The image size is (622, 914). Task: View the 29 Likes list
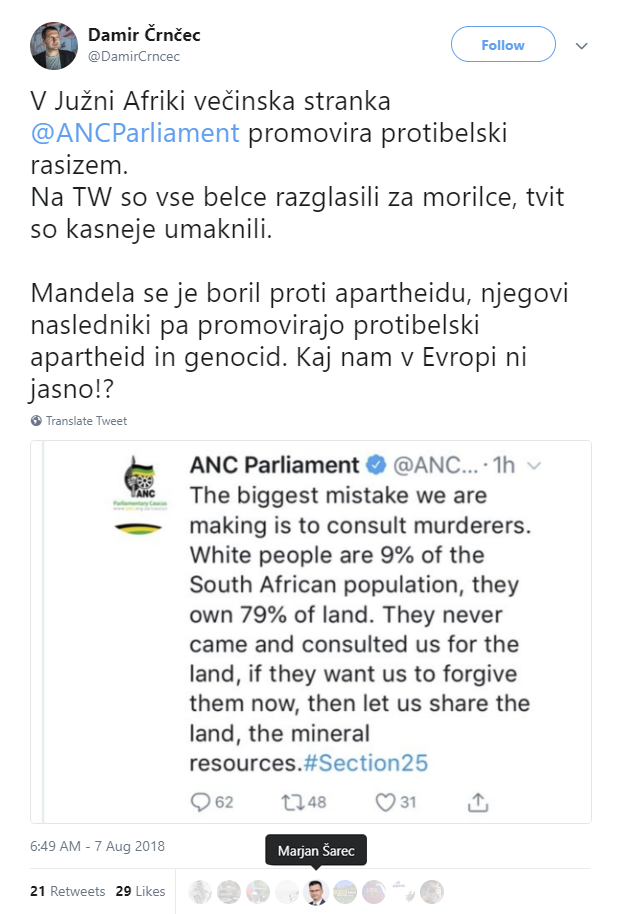point(141,891)
